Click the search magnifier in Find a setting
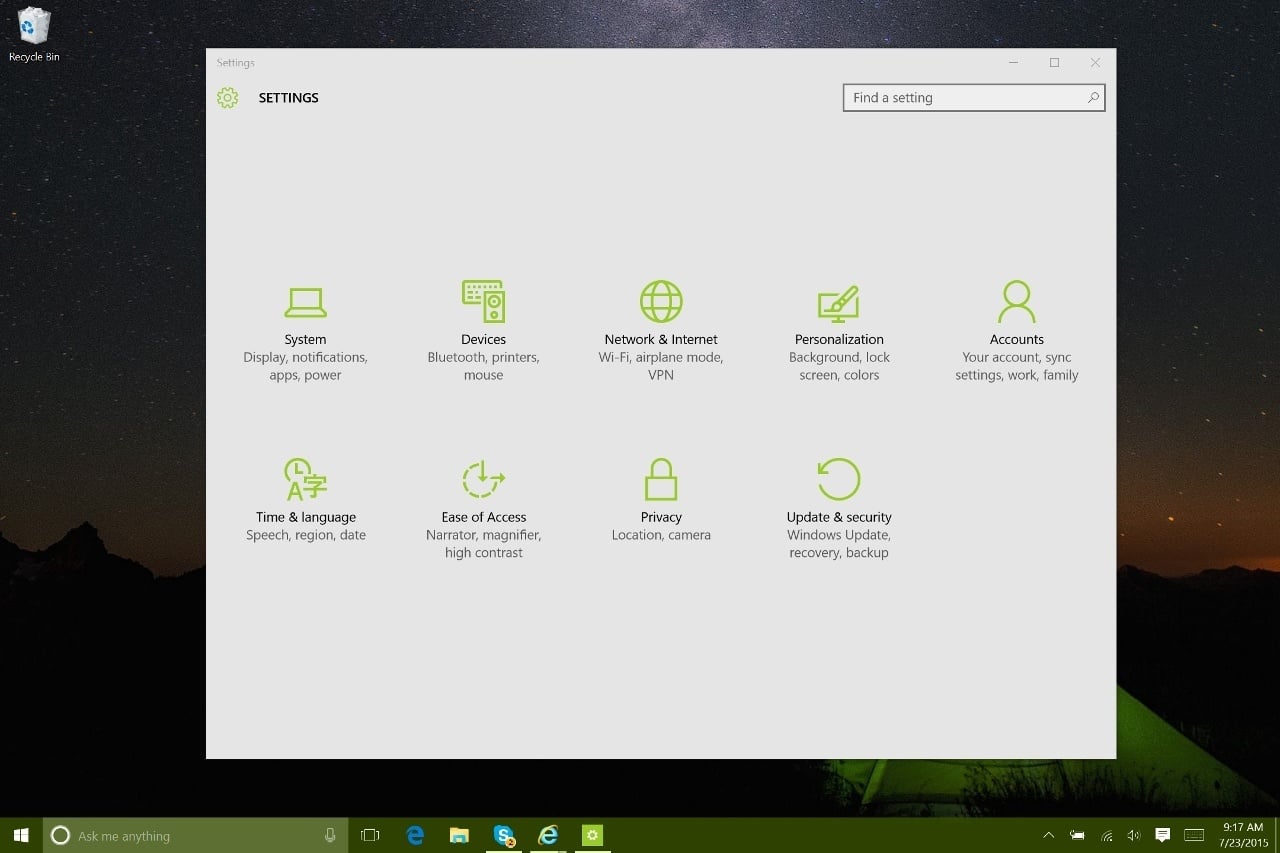 click(x=1091, y=97)
